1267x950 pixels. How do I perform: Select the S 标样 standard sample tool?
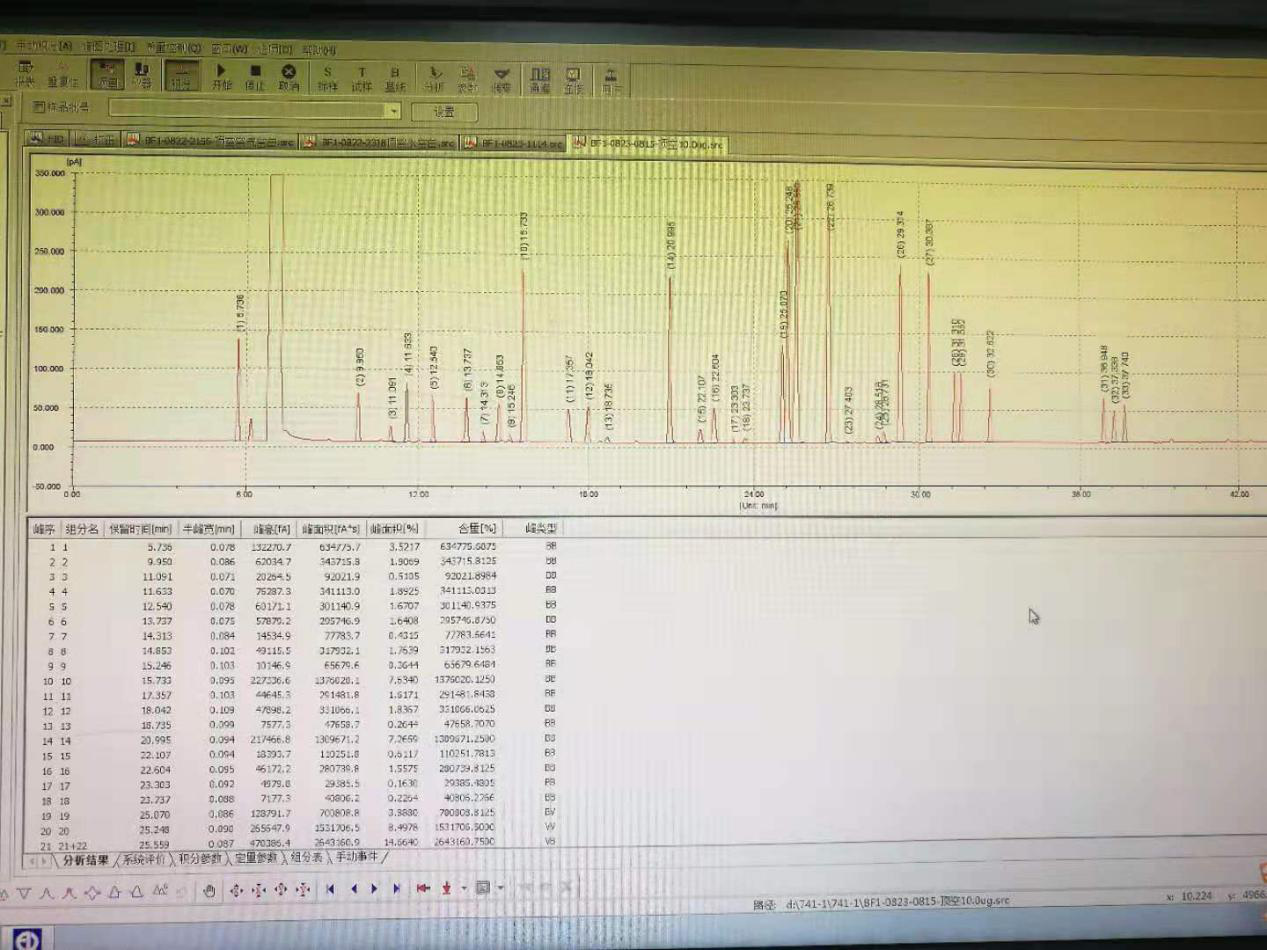click(x=328, y=78)
